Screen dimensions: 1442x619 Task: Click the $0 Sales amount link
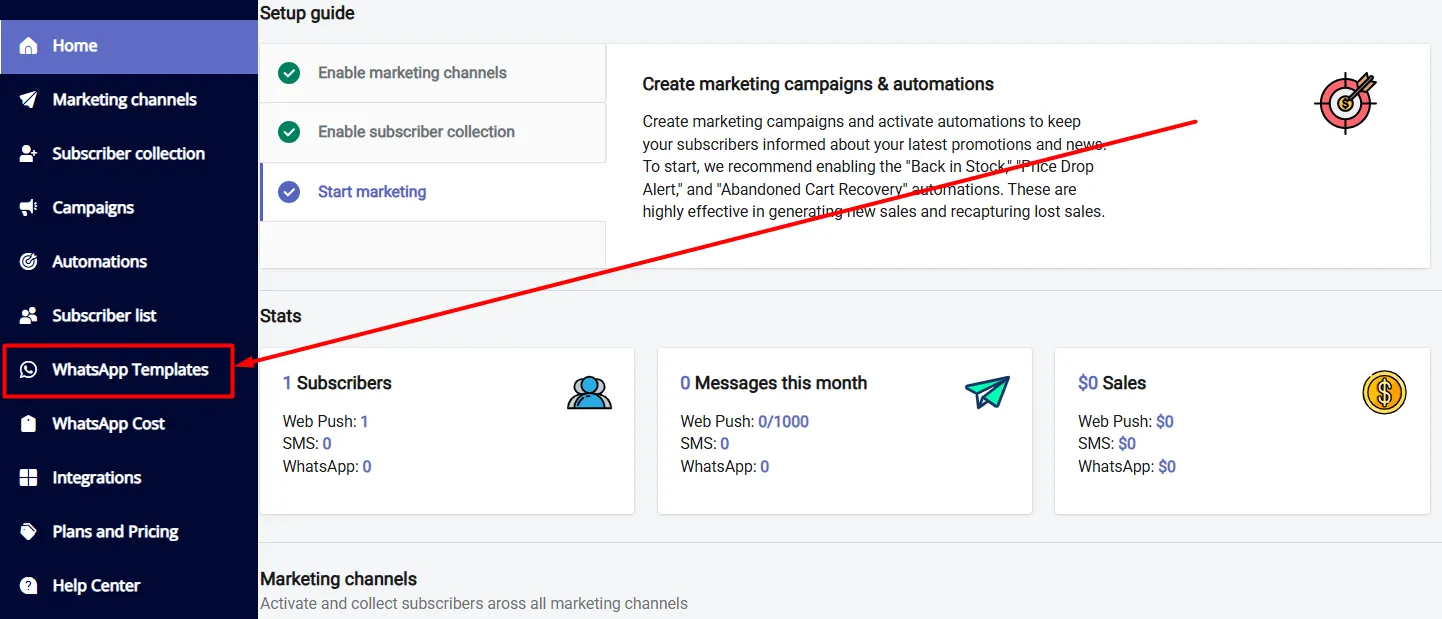click(x=1088, y=383)
